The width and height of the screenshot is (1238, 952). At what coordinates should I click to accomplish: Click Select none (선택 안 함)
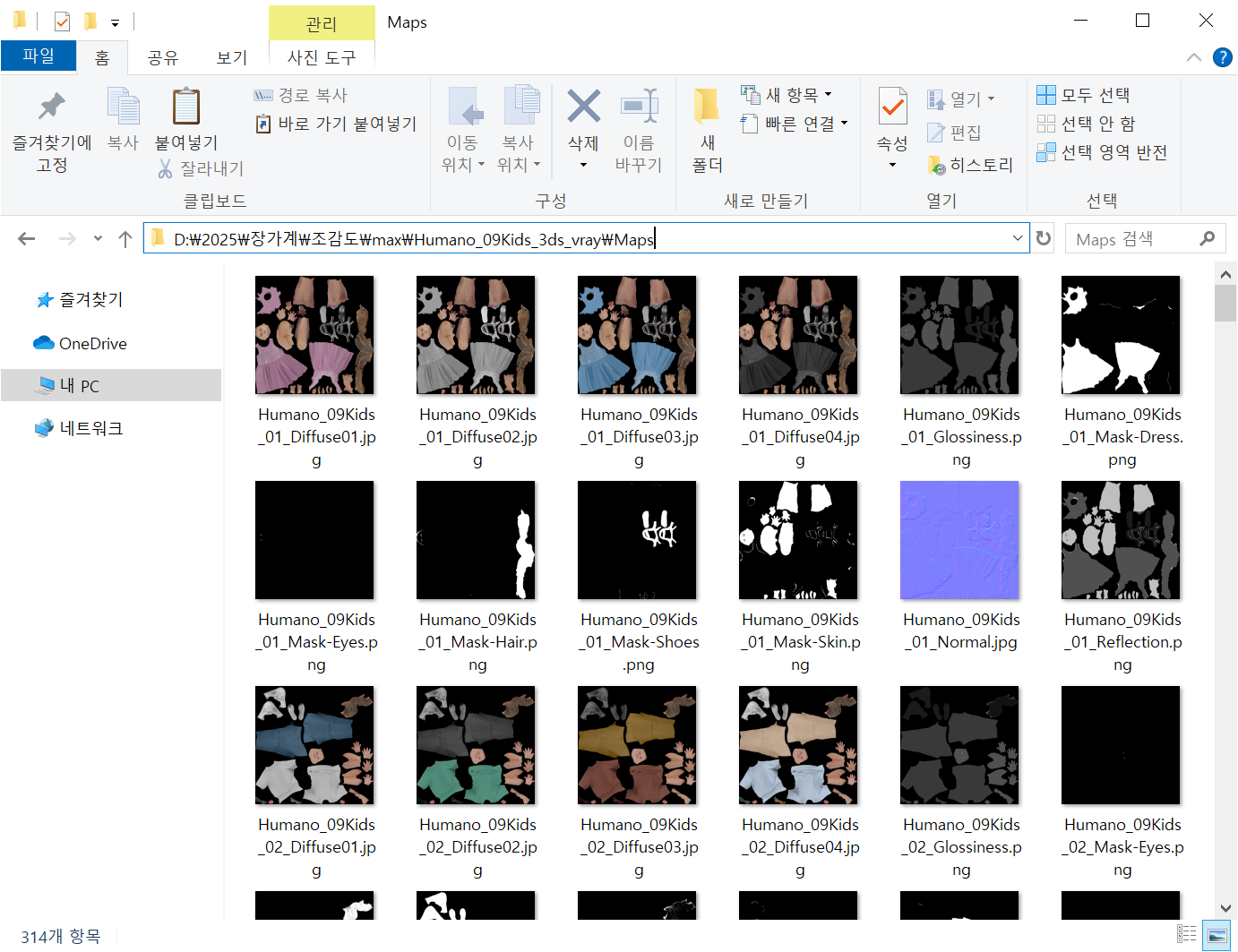tap(1086, 124)
